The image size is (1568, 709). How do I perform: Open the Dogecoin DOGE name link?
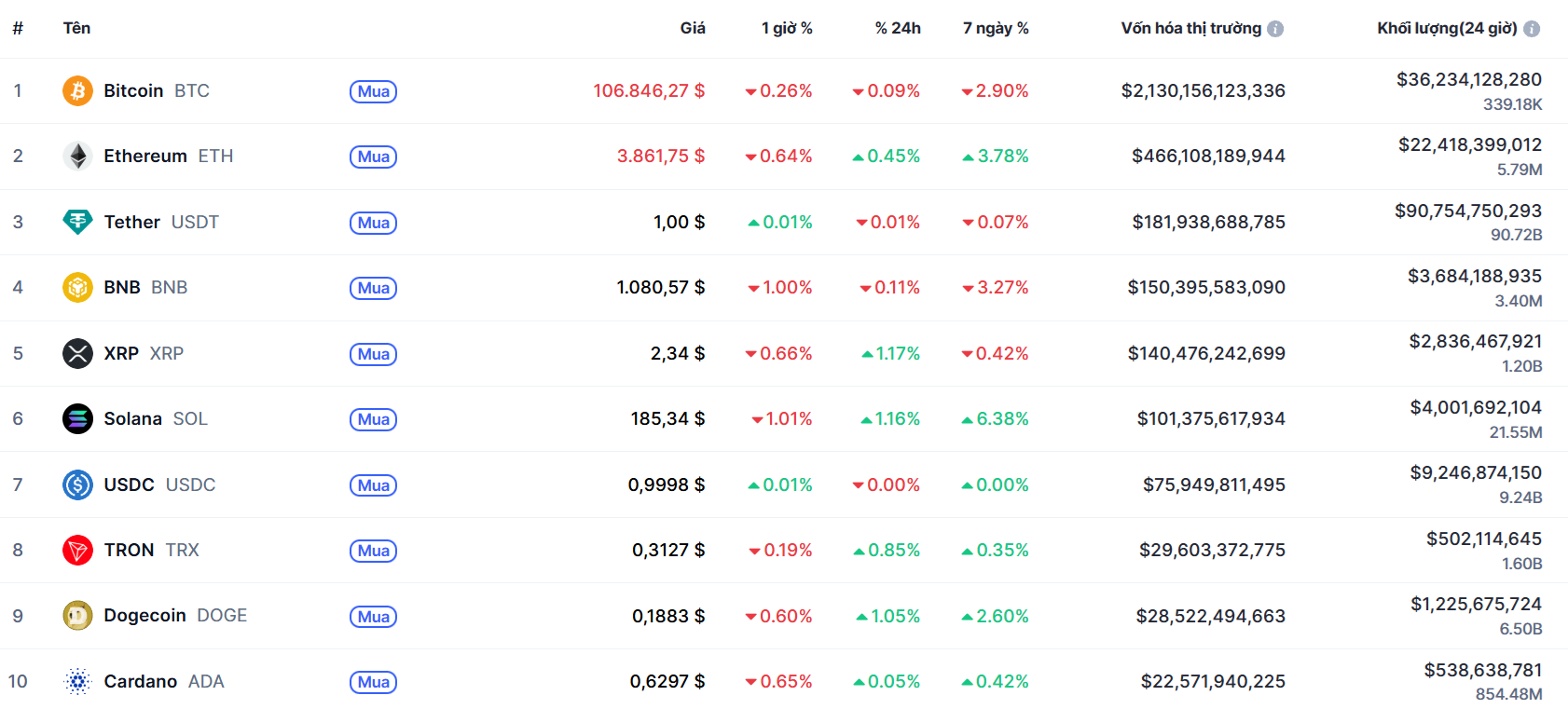175,615
